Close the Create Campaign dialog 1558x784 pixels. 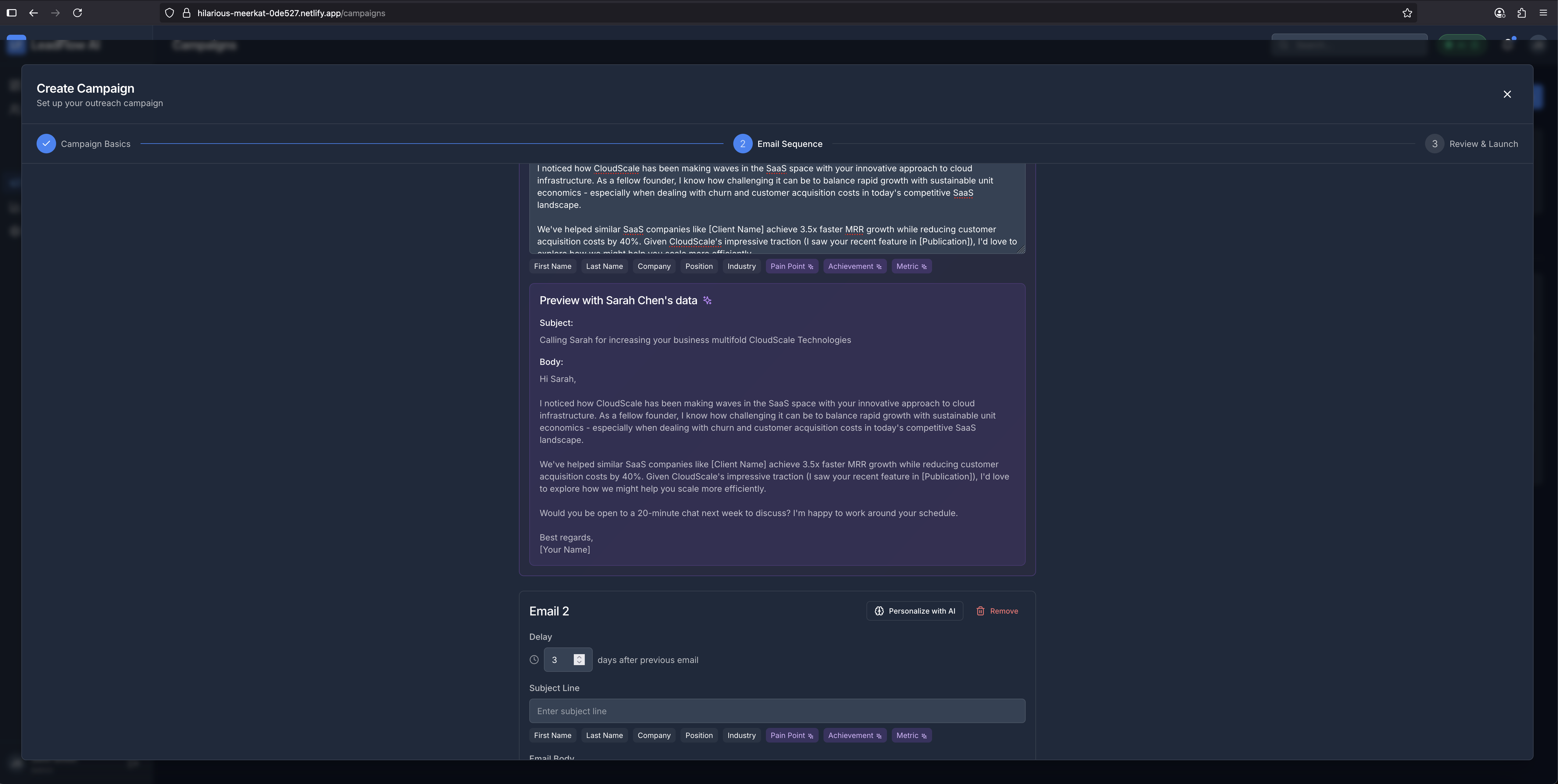[x=1506, y=94]
